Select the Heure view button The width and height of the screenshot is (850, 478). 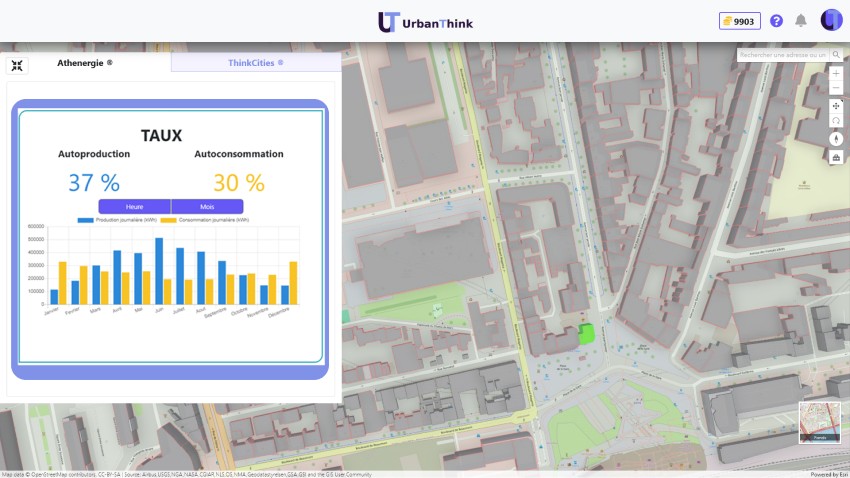[134, 206]
